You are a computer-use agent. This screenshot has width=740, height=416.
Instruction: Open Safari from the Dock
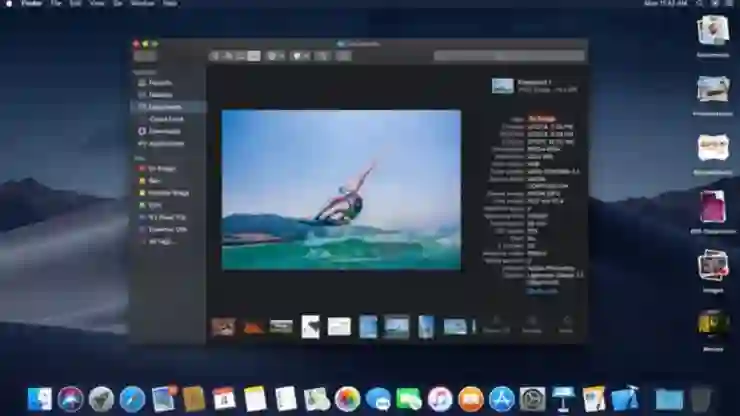(x=132, y=399)
